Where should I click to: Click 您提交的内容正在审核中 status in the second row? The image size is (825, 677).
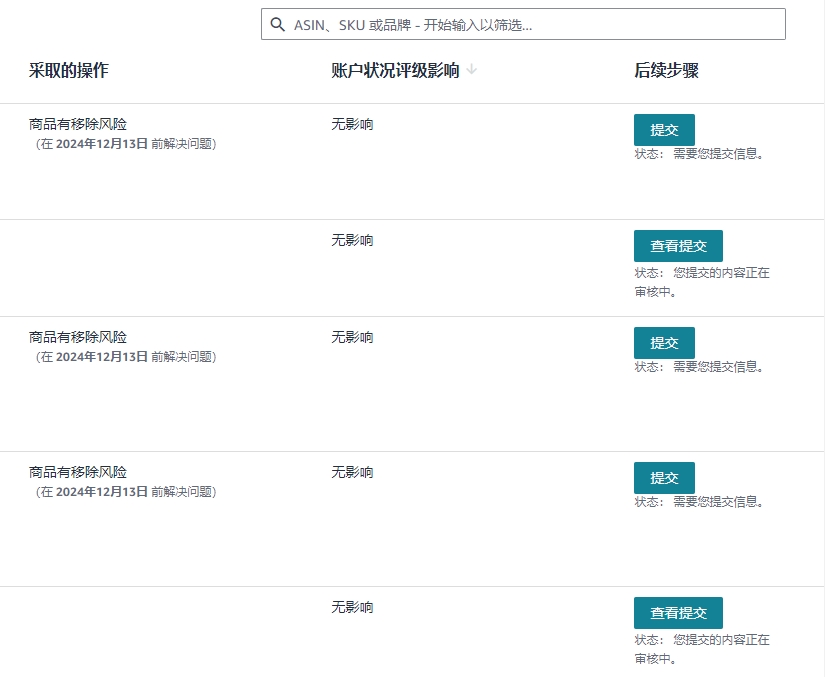click(702, 282)
